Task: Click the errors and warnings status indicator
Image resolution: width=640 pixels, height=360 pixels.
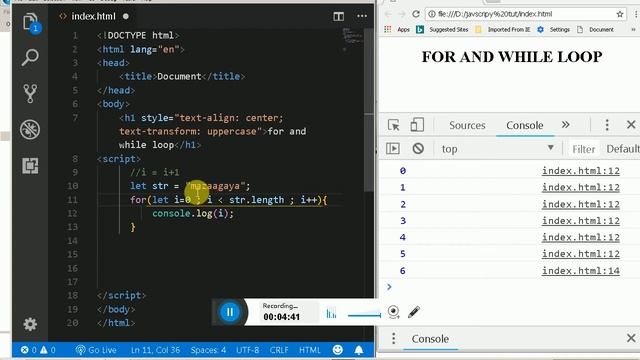Action: tap(38, 350)
